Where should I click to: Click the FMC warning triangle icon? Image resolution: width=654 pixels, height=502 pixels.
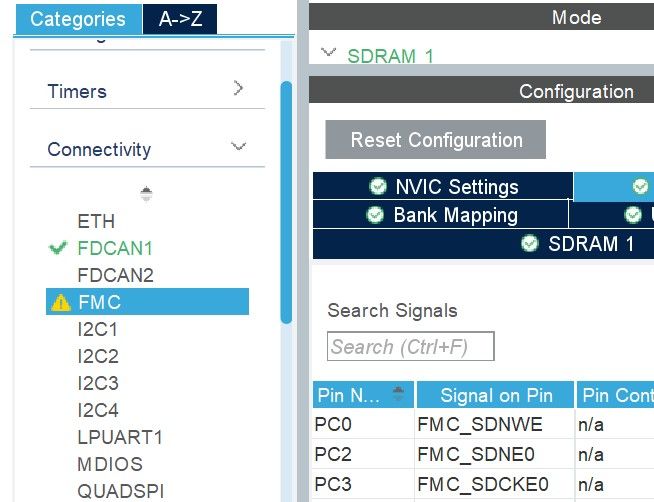point(60,302)
